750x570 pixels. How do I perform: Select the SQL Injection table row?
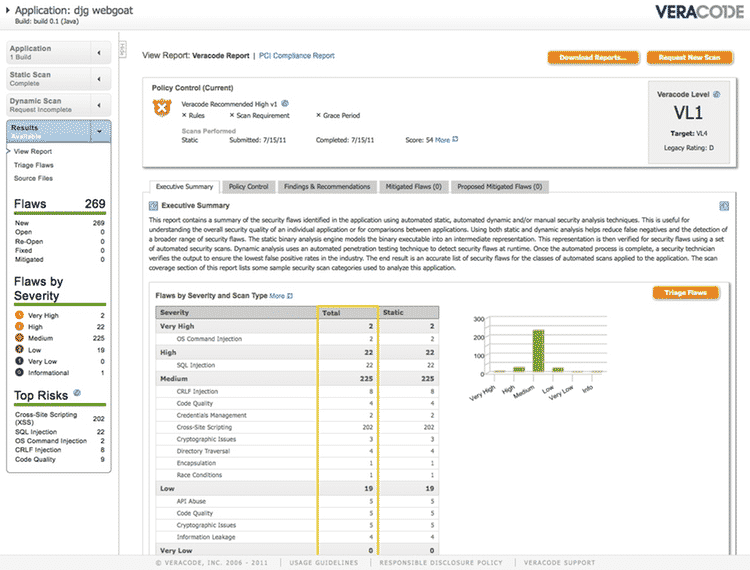[x=297, y=365]
